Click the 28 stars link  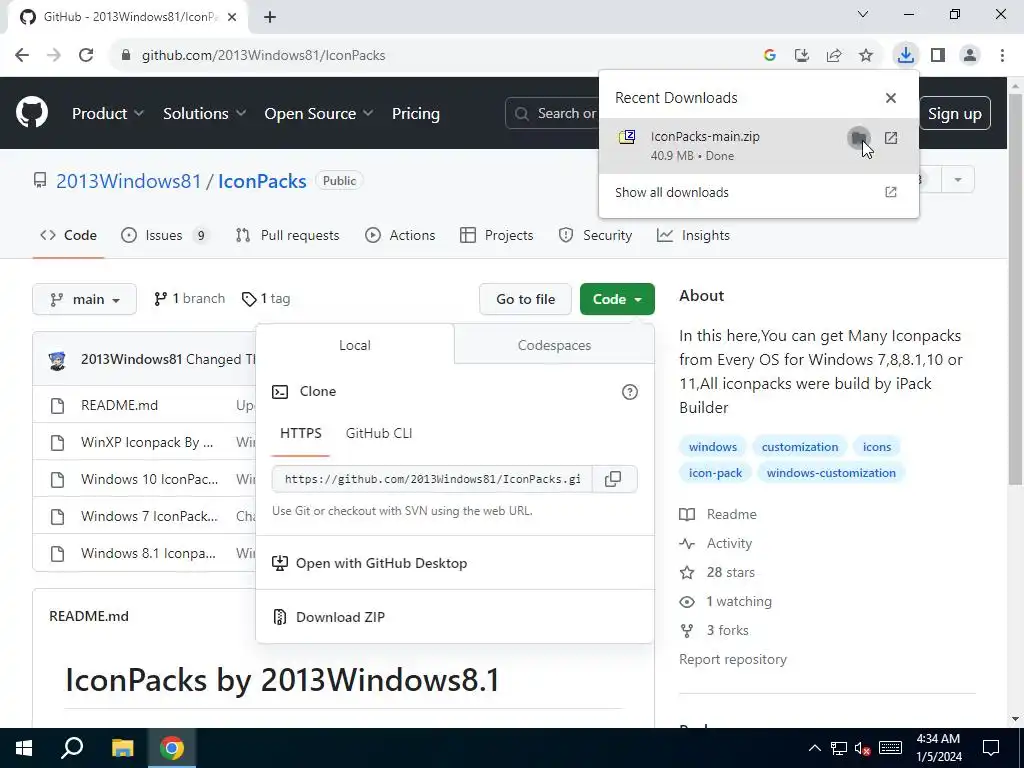tap(730, 573)
